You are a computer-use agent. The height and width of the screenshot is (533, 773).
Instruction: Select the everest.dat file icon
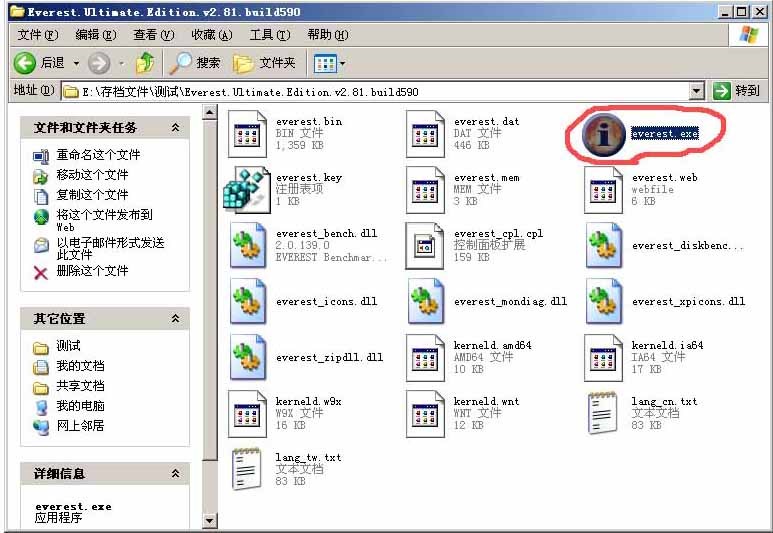(425, 134)
